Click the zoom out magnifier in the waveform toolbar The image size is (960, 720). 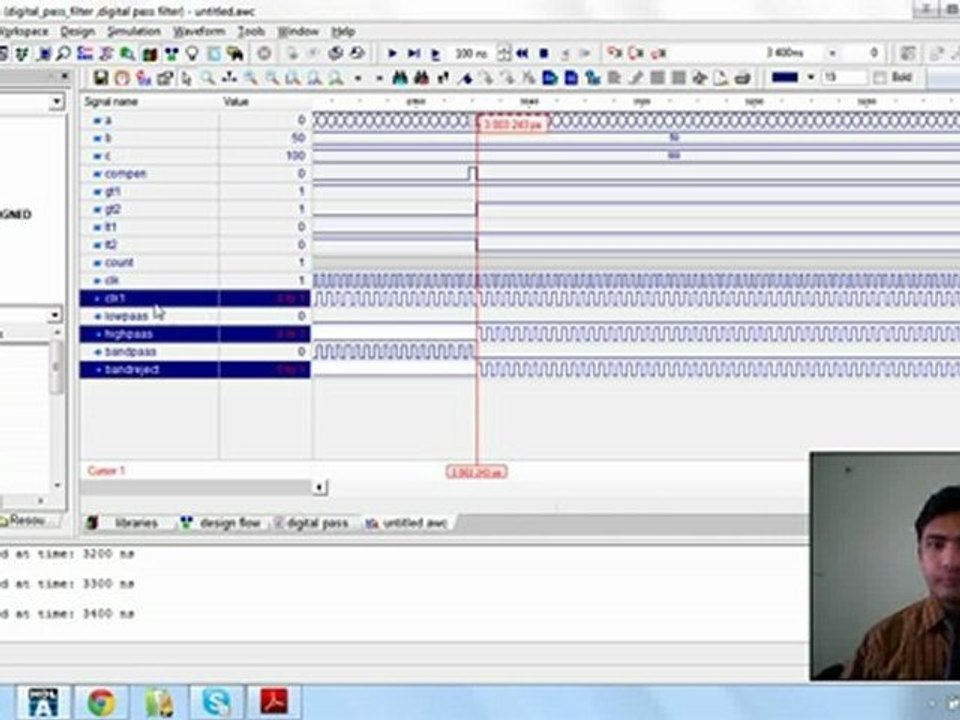pyautogui.click(x=272, y=78)
